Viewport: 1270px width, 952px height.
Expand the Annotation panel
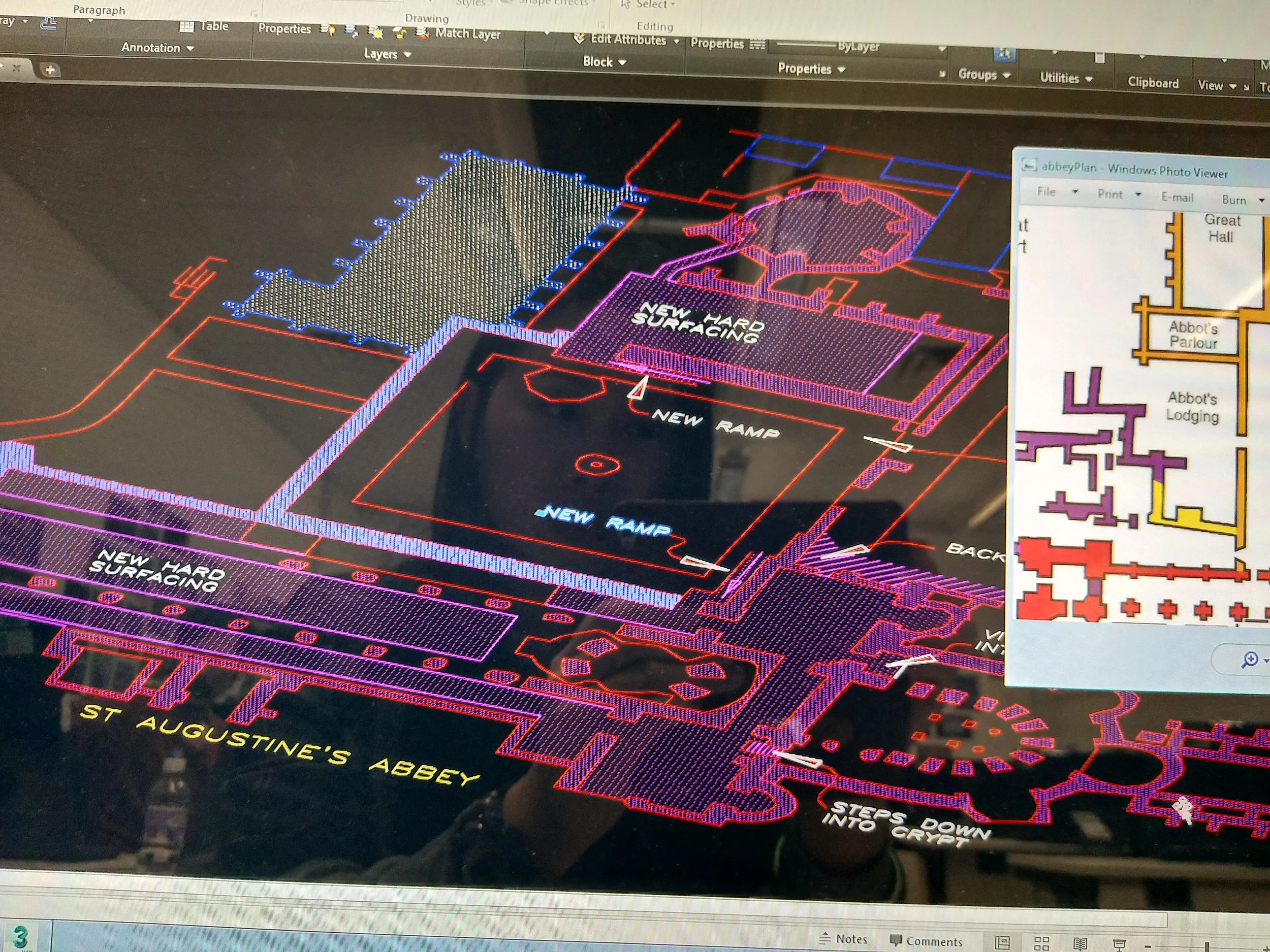pos(157,48)
